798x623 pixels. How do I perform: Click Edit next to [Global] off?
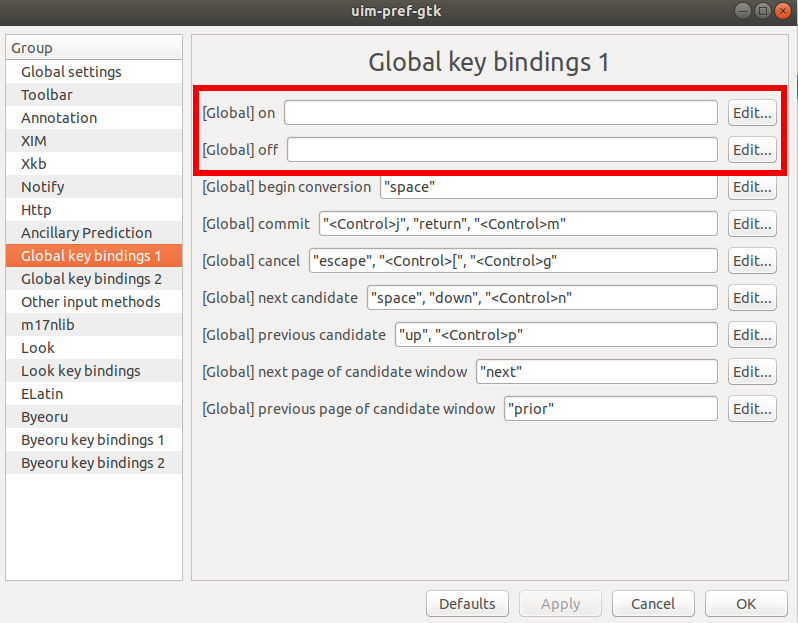point(752,150)
